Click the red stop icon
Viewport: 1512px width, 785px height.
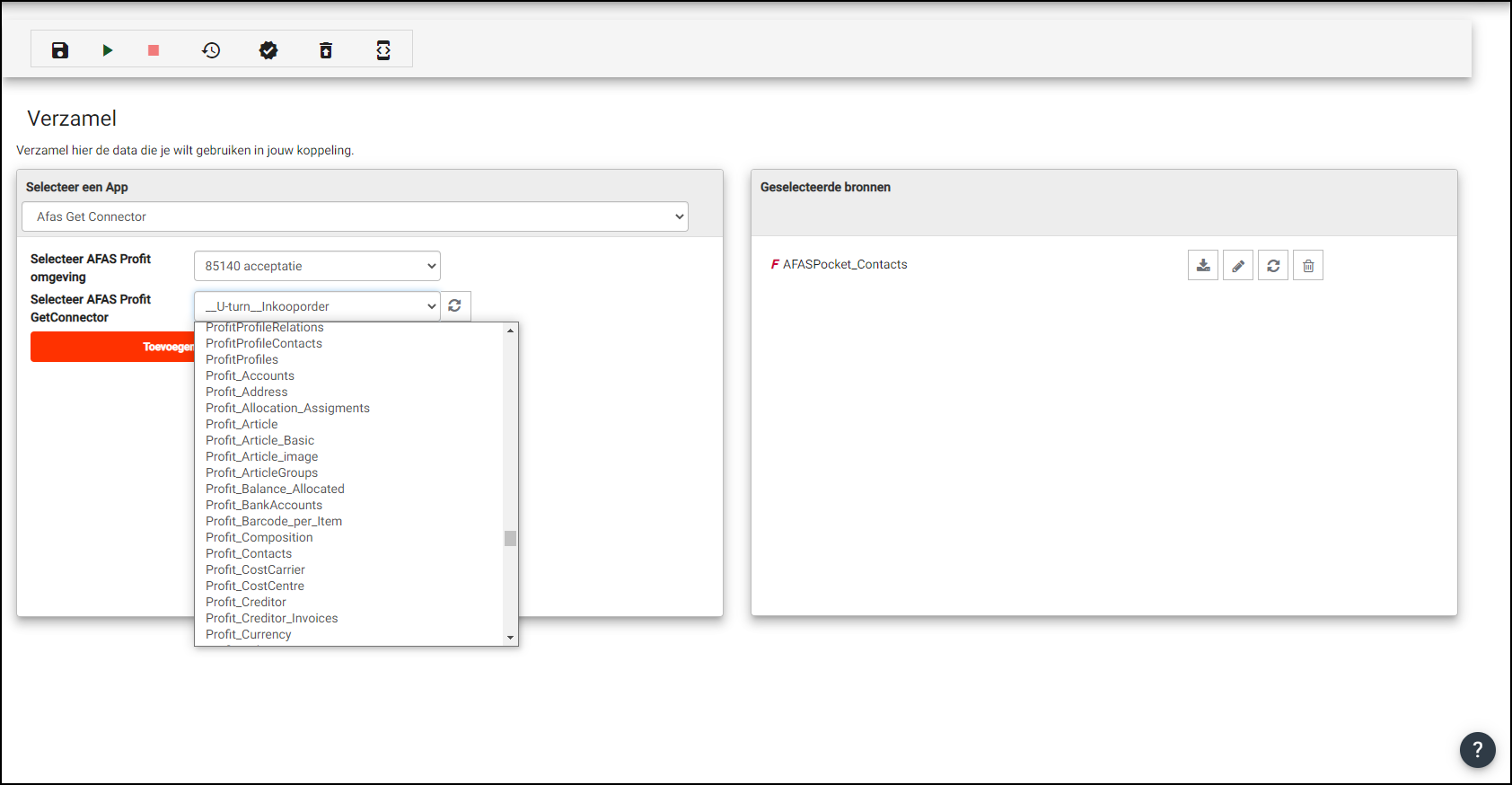tap(154, 50)
